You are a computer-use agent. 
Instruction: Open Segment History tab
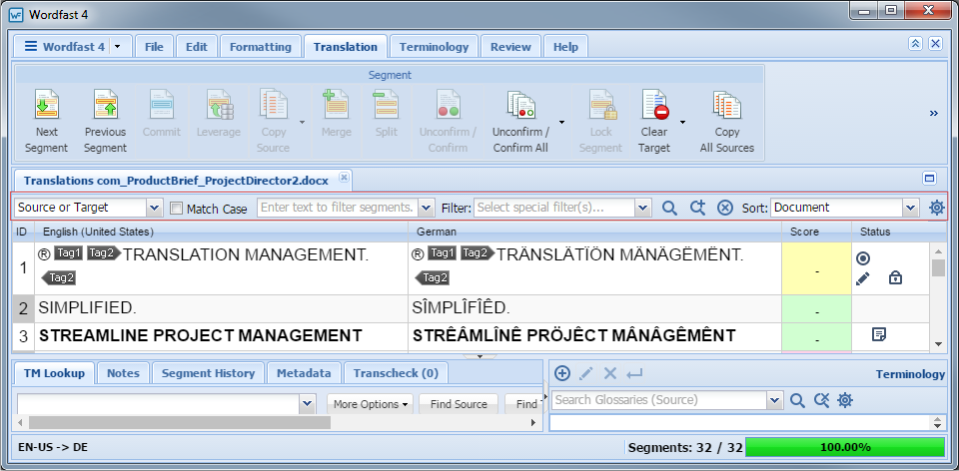[x=208, y=373]
